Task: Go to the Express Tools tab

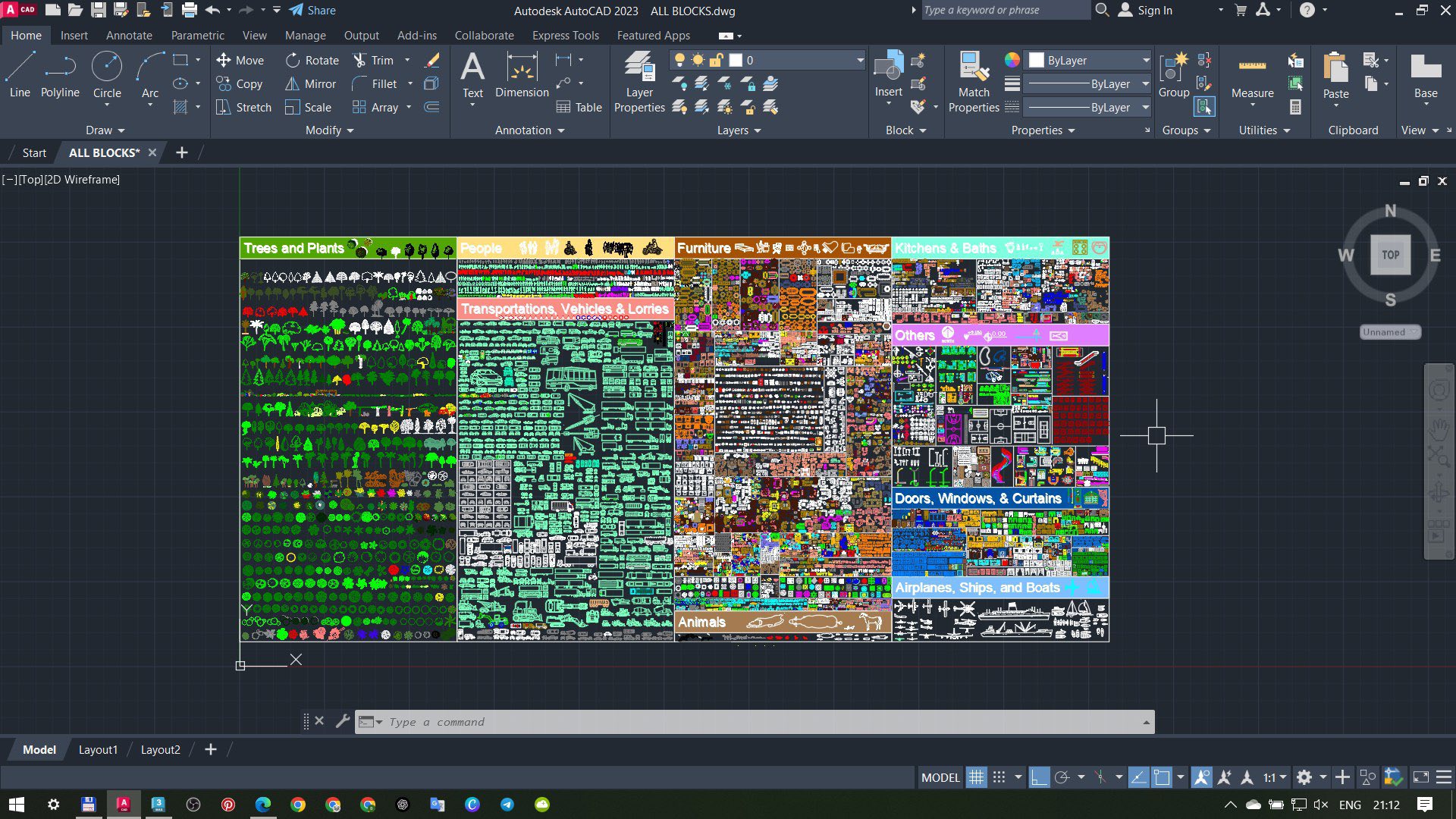Action: tap(565, 36)
